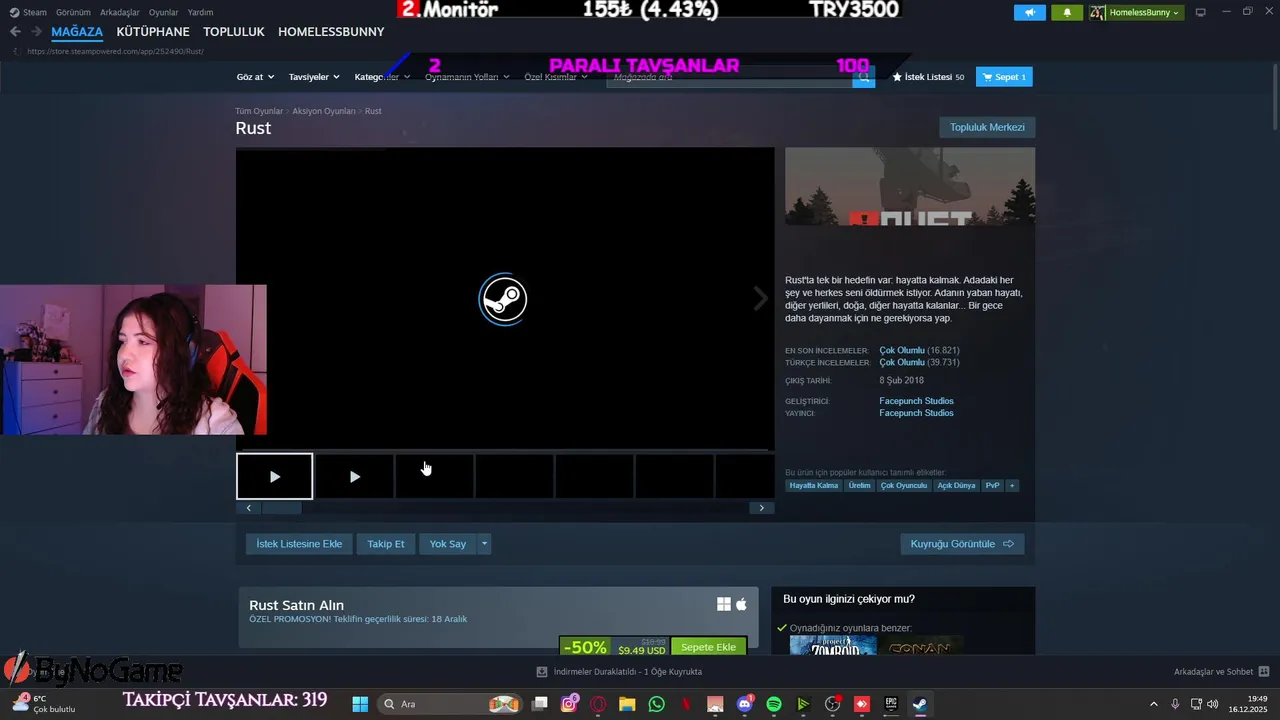Open İstek Listesi wishlist link

coord(928,77)
